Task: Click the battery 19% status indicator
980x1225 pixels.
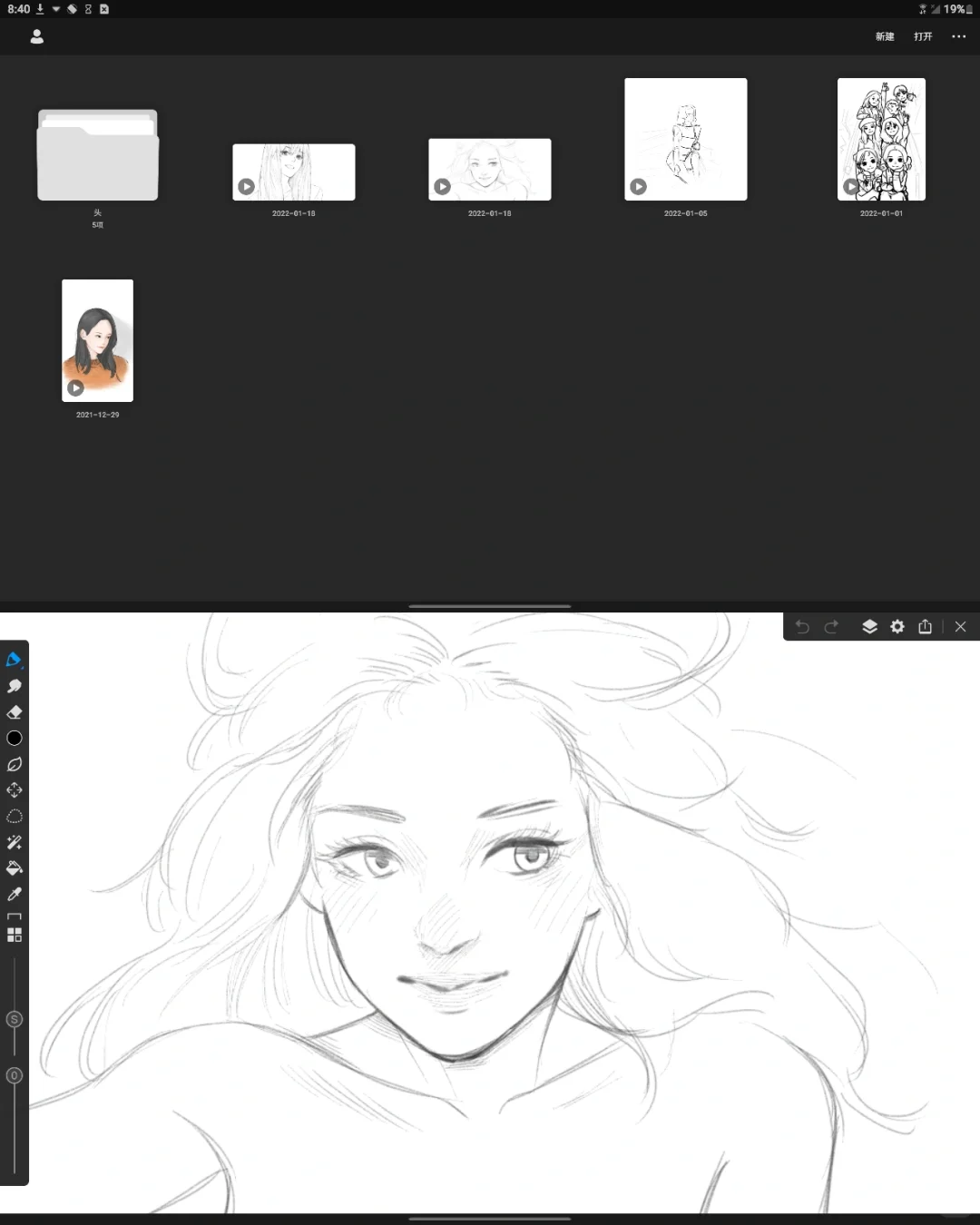Action: pos(958,9)
